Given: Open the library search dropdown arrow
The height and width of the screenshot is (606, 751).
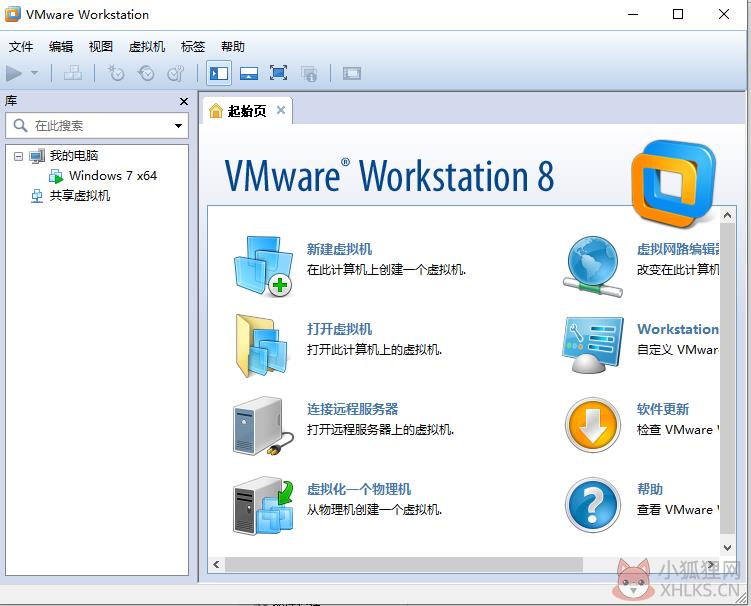Looking at the screenshot, I should coord(178,126).
